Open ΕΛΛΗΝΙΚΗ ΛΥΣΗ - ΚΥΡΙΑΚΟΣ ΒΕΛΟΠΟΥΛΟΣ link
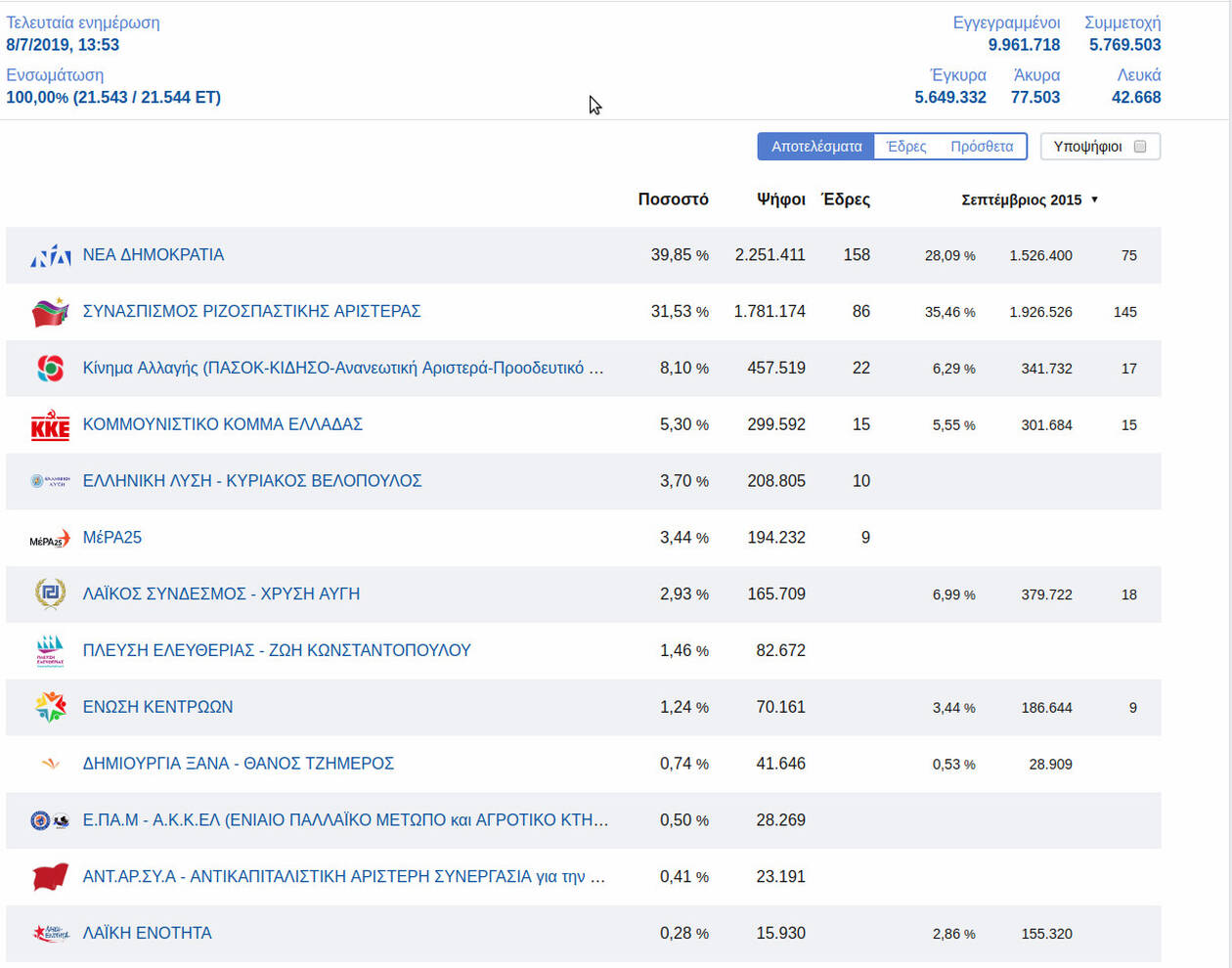 pyautogui.click(x=252, y=481)
